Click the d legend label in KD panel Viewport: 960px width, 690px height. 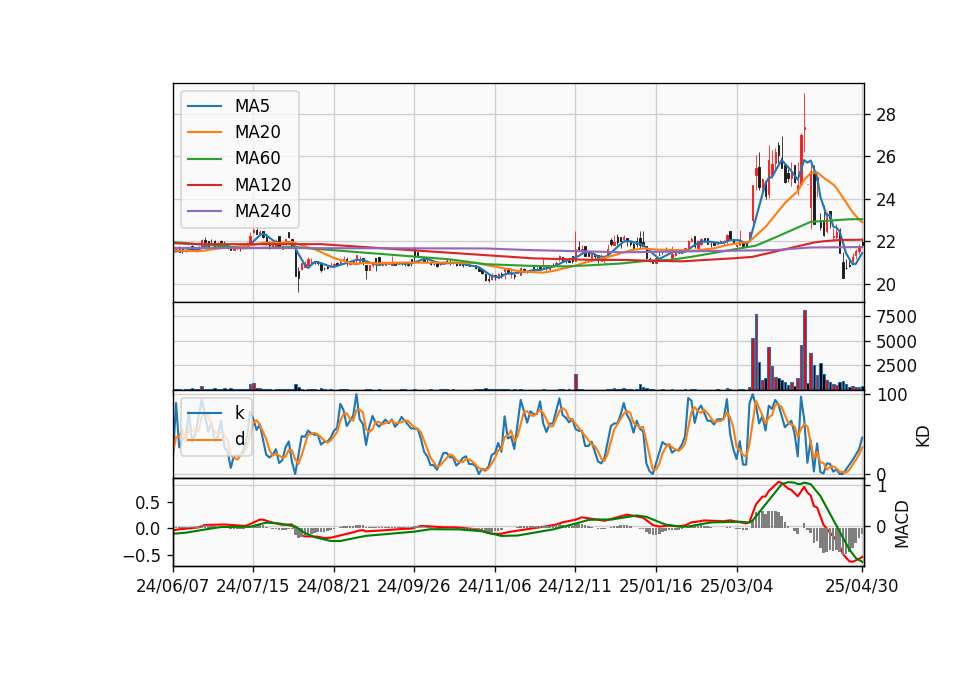pos(239,439)
